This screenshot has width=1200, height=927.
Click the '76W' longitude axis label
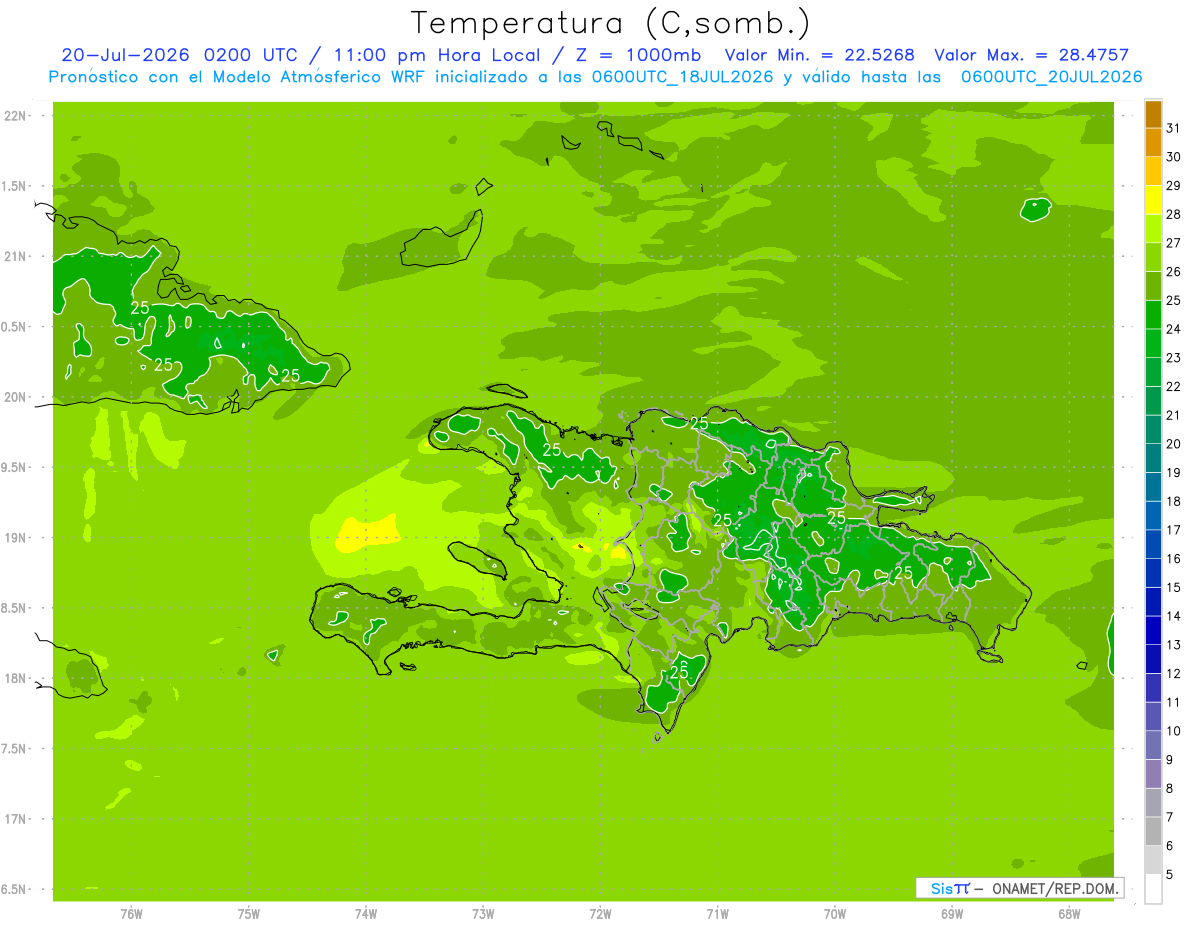(x=131, y=914)
